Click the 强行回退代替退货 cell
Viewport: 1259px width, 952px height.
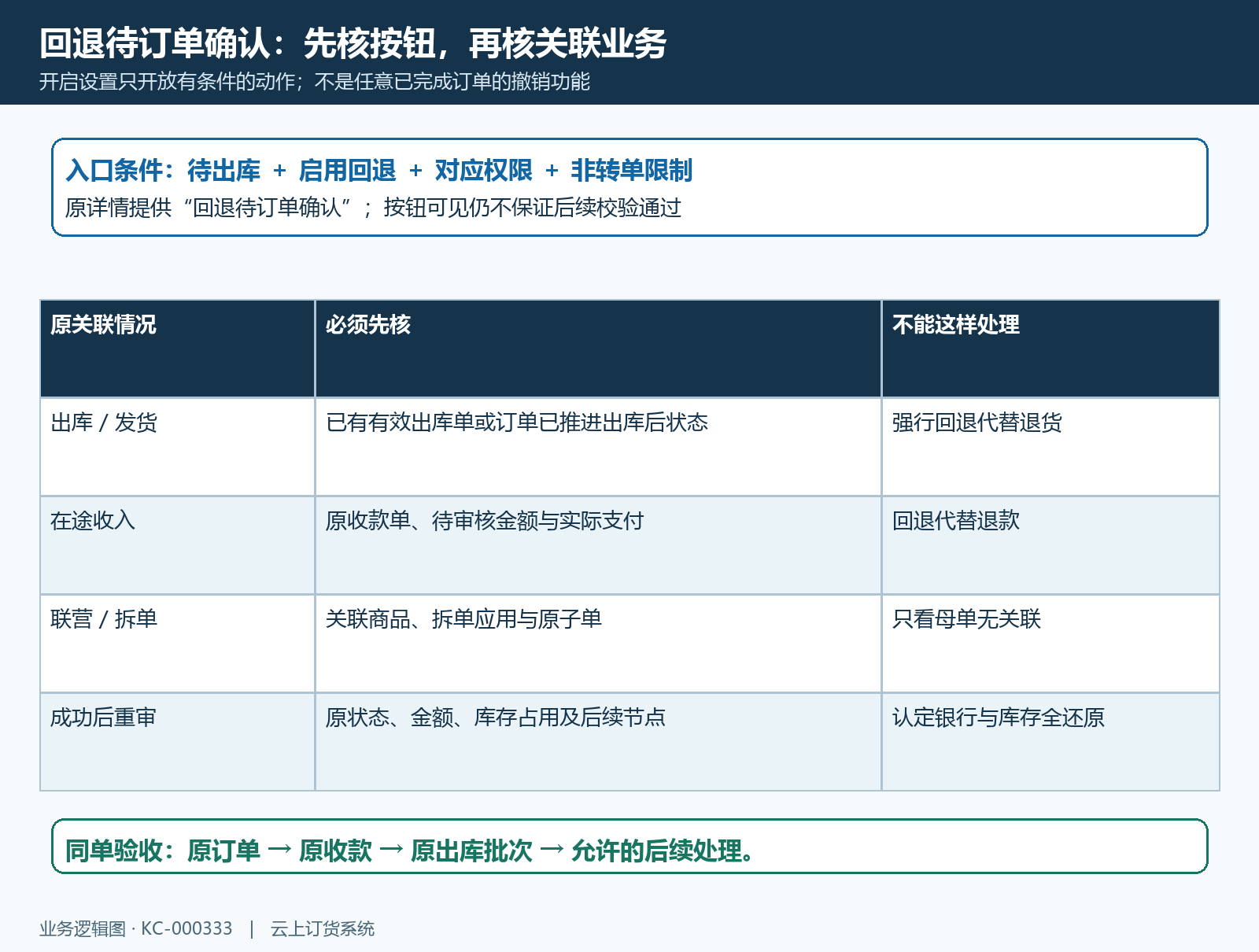[1050, 447]
